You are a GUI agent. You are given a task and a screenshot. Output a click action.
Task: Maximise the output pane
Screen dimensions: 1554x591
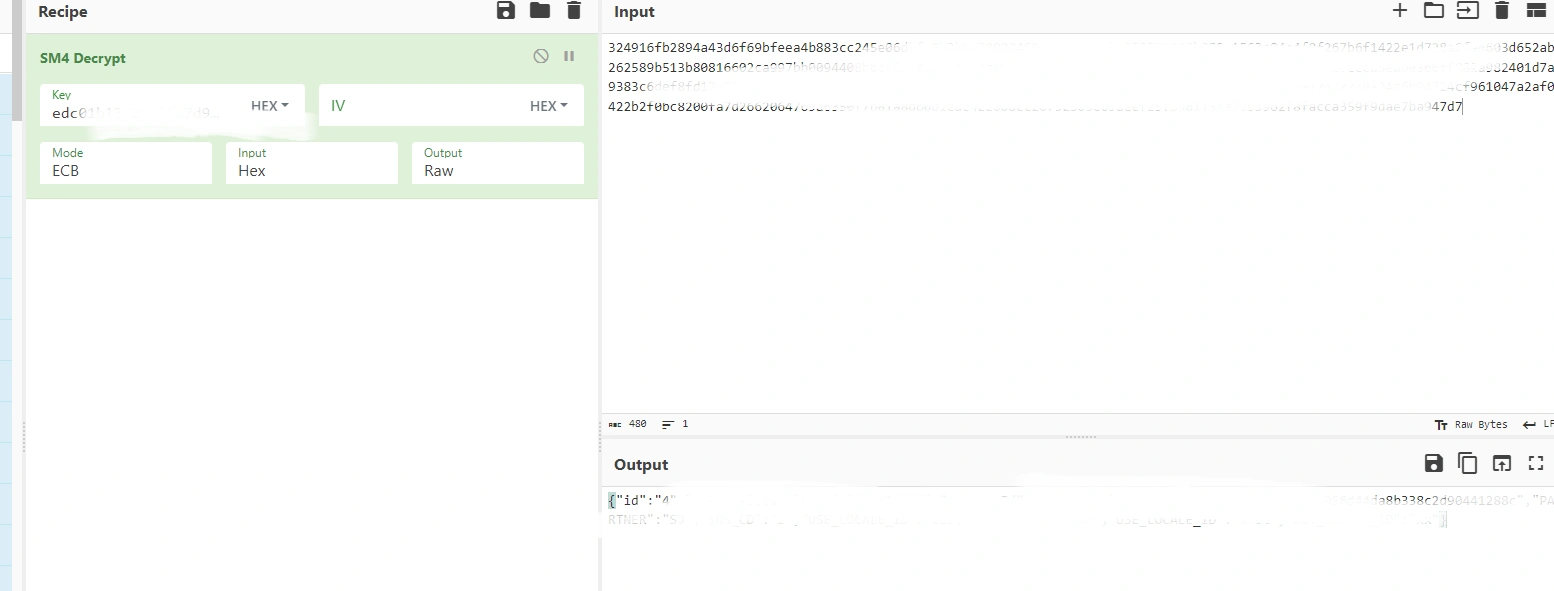(1536, 463)
